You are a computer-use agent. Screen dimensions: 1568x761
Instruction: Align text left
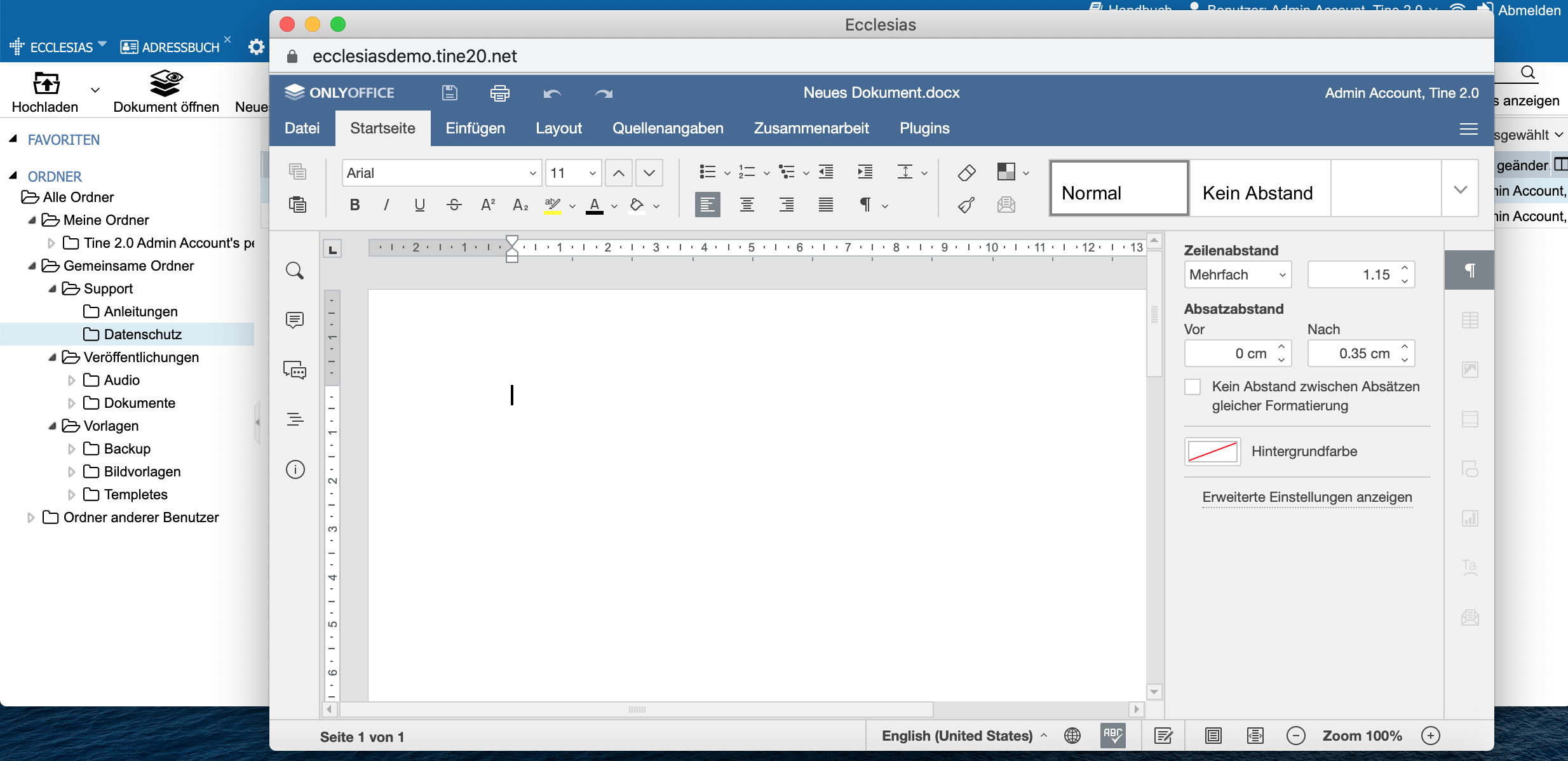707,205
